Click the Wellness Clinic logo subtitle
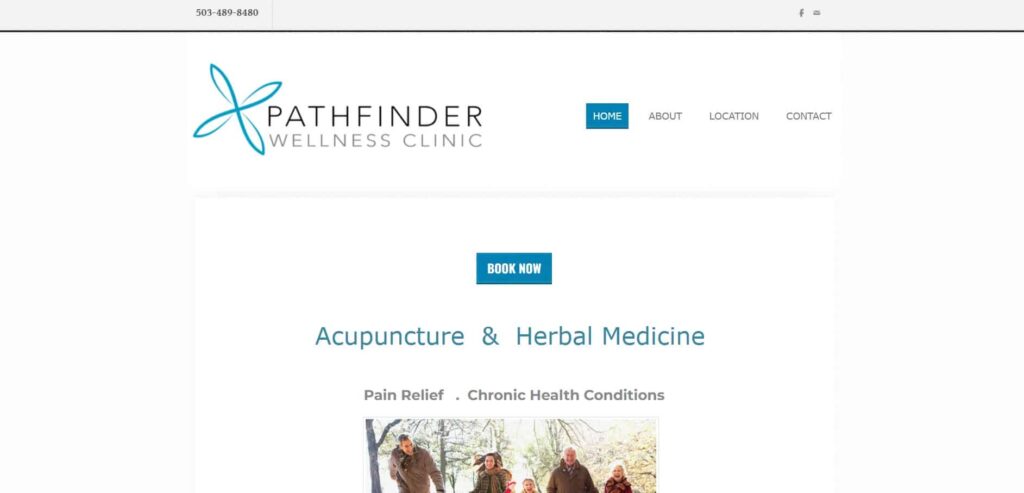The image size is (1024, 493). coord(376,141)
